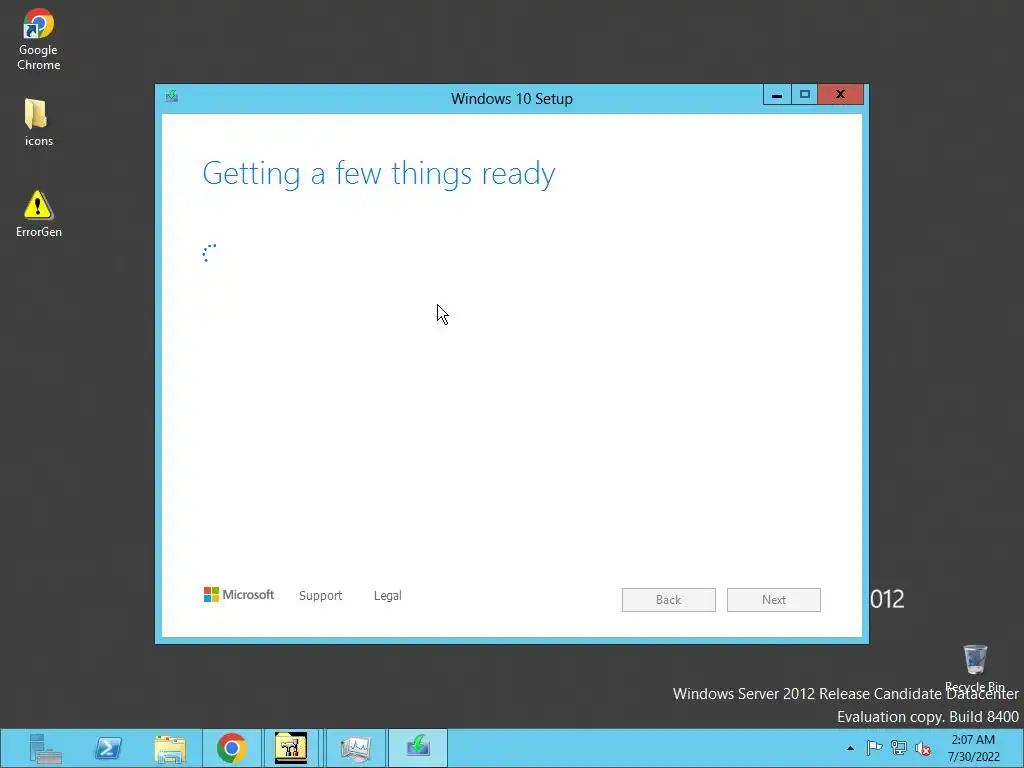Open the Legal link
1024x768 pixels.
388,596
